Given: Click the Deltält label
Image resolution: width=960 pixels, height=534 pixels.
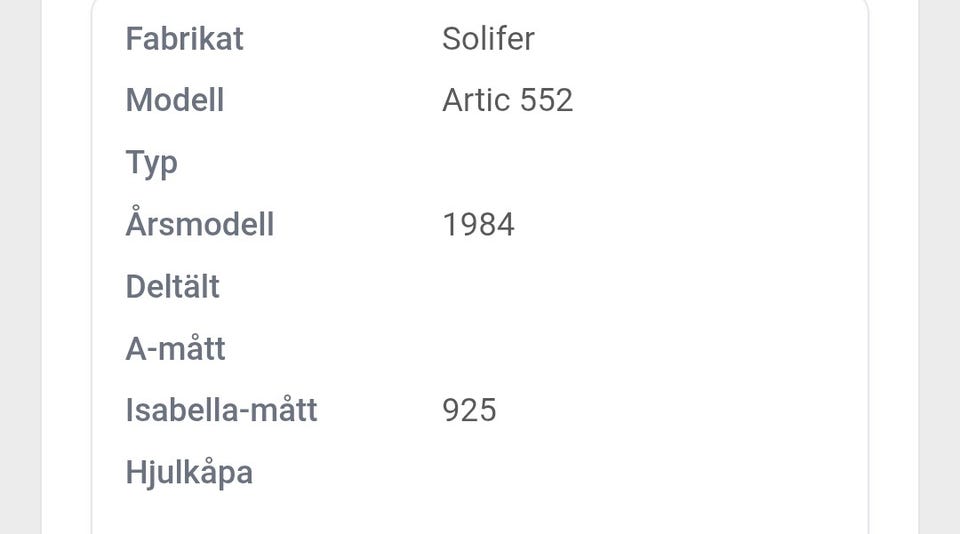Looking at the screenshot, I should pos(172,287).
